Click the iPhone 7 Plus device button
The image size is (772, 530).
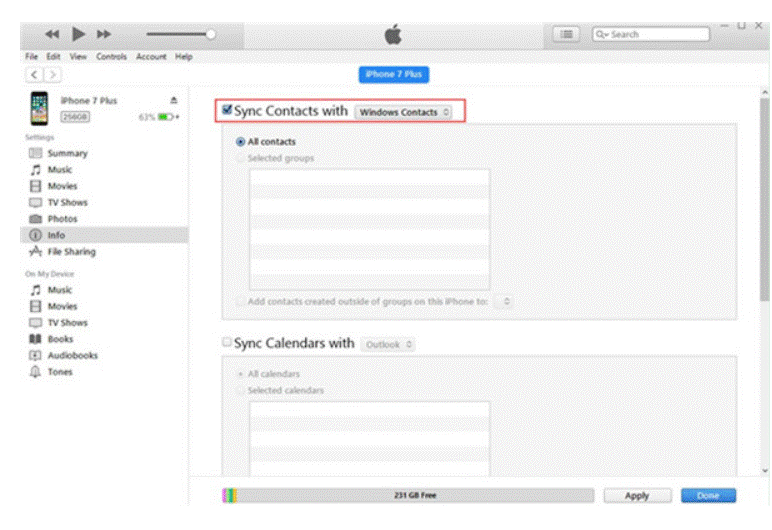coord(393,74)
